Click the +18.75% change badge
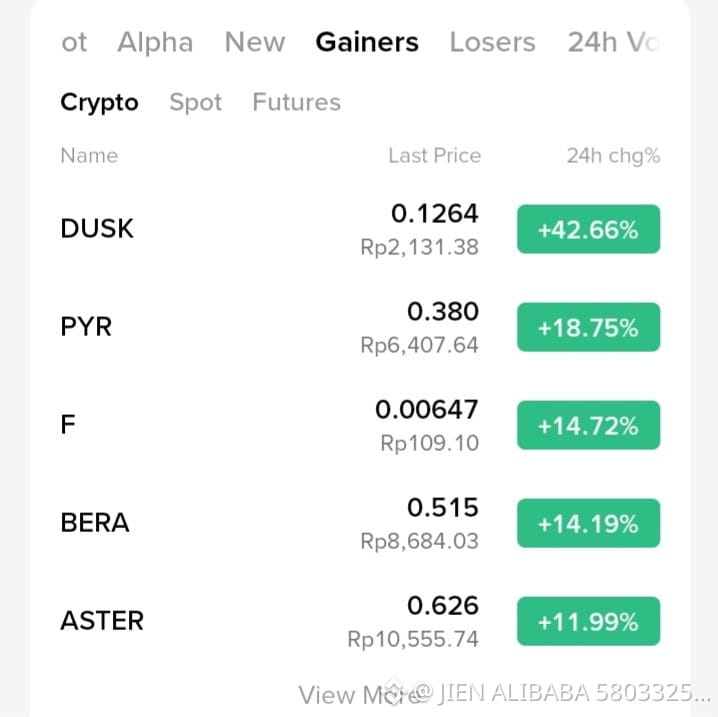The image size is (718, 717). [588, 327]
